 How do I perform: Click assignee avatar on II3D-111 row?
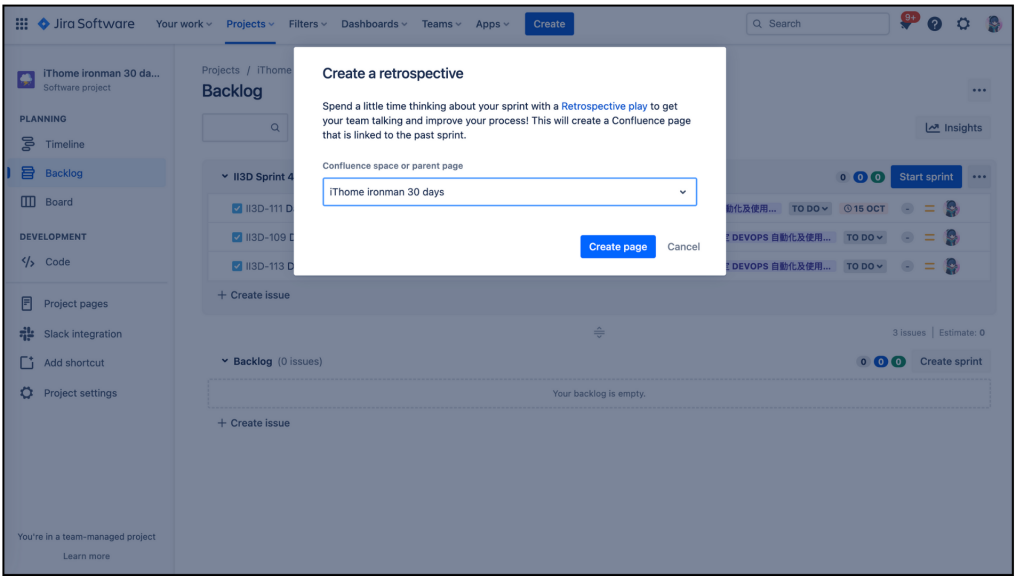pos(952,208)
